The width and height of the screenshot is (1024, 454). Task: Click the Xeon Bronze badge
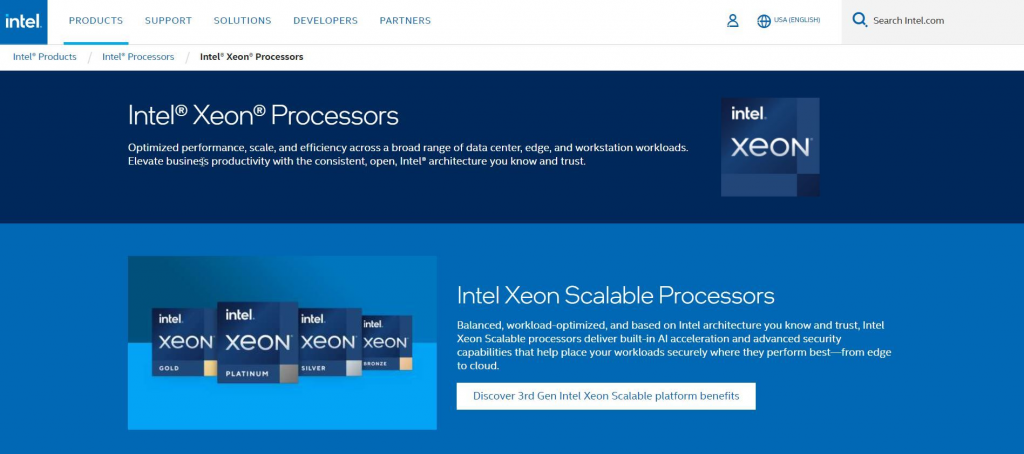coord(387,343)
